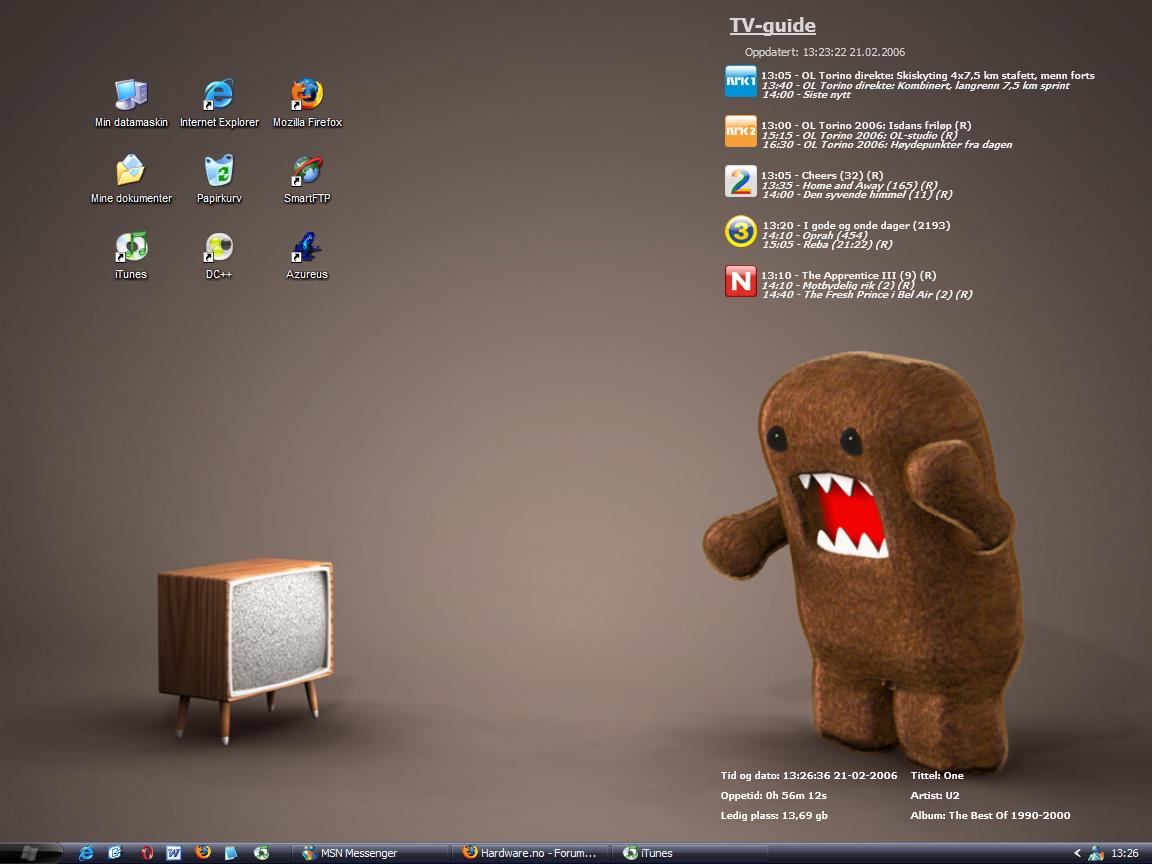Viewport: 1152px width, 864px height.
Task: Click 'Tid og dato' widget line
Action: coord(809,775)
